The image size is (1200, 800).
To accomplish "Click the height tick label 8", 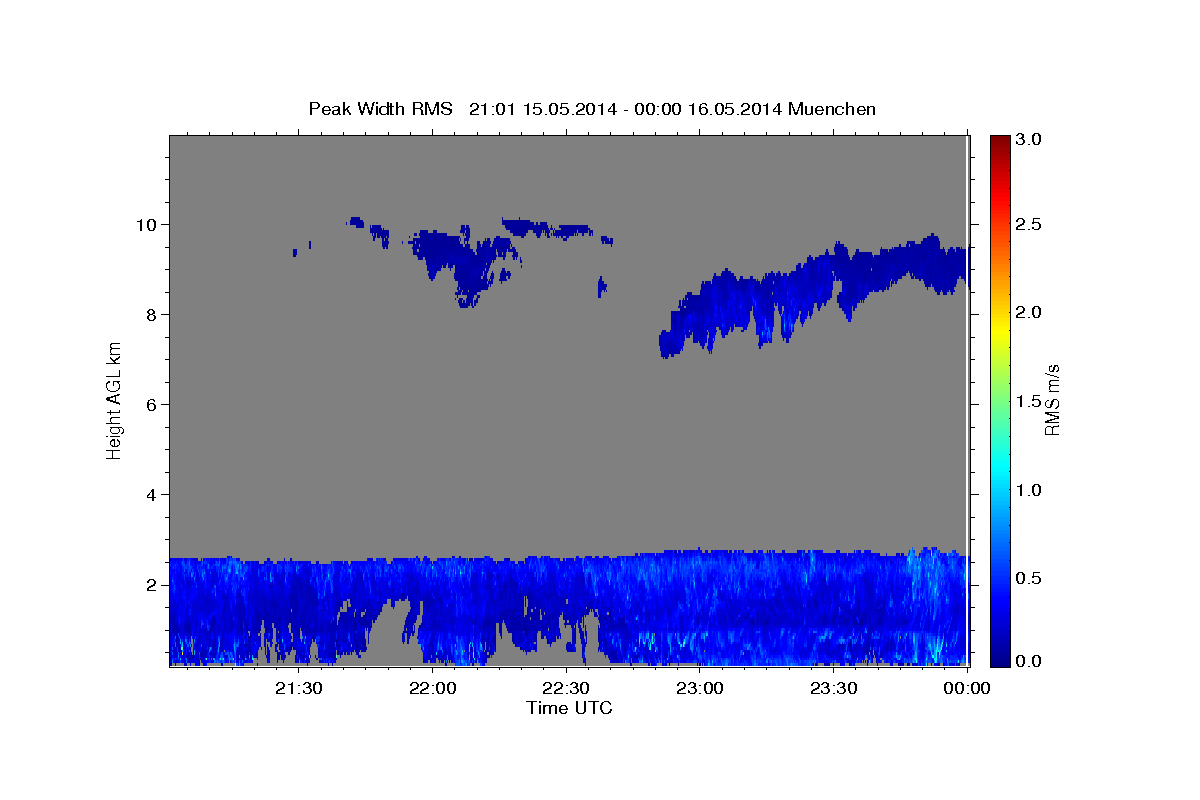I will click(x=149, y=315).
